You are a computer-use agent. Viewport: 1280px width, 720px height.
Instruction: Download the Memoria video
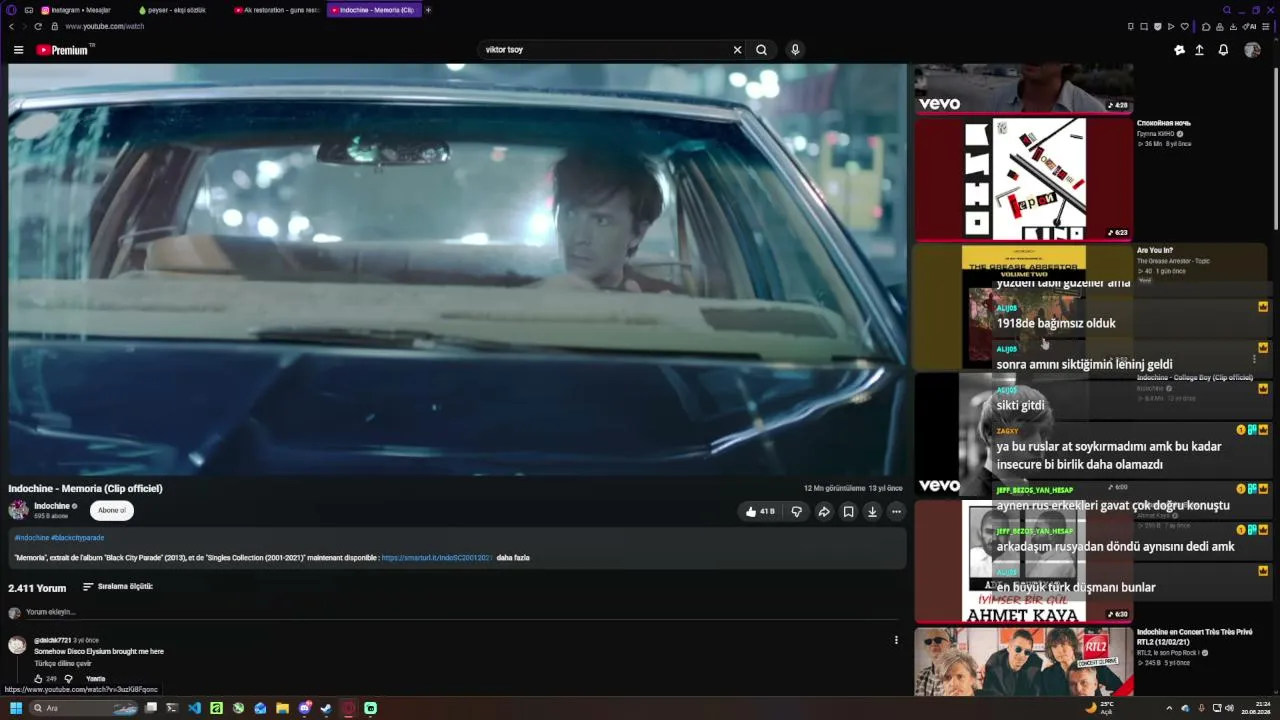872,511
